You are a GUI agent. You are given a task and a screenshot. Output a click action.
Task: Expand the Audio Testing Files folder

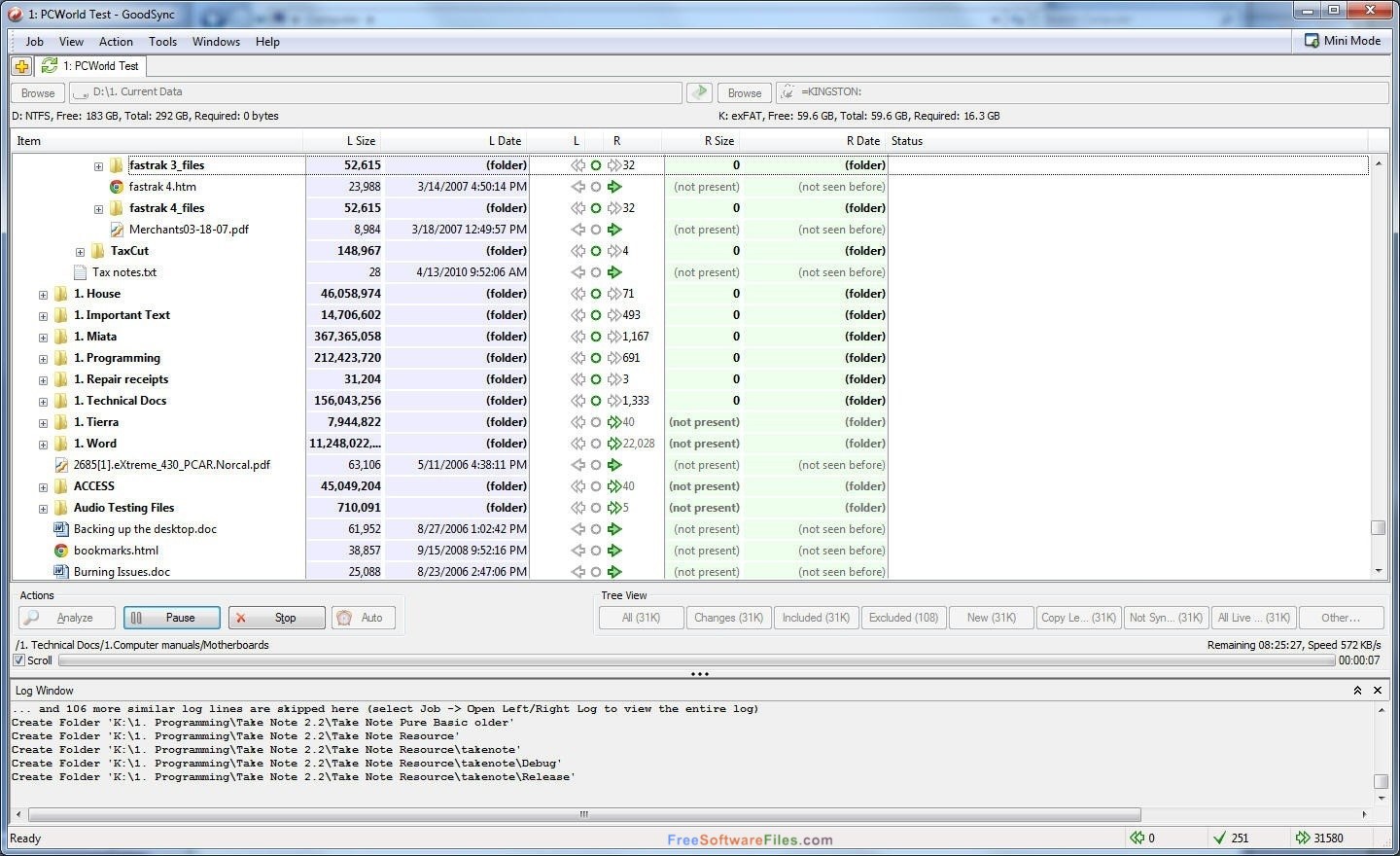[43, 509]
